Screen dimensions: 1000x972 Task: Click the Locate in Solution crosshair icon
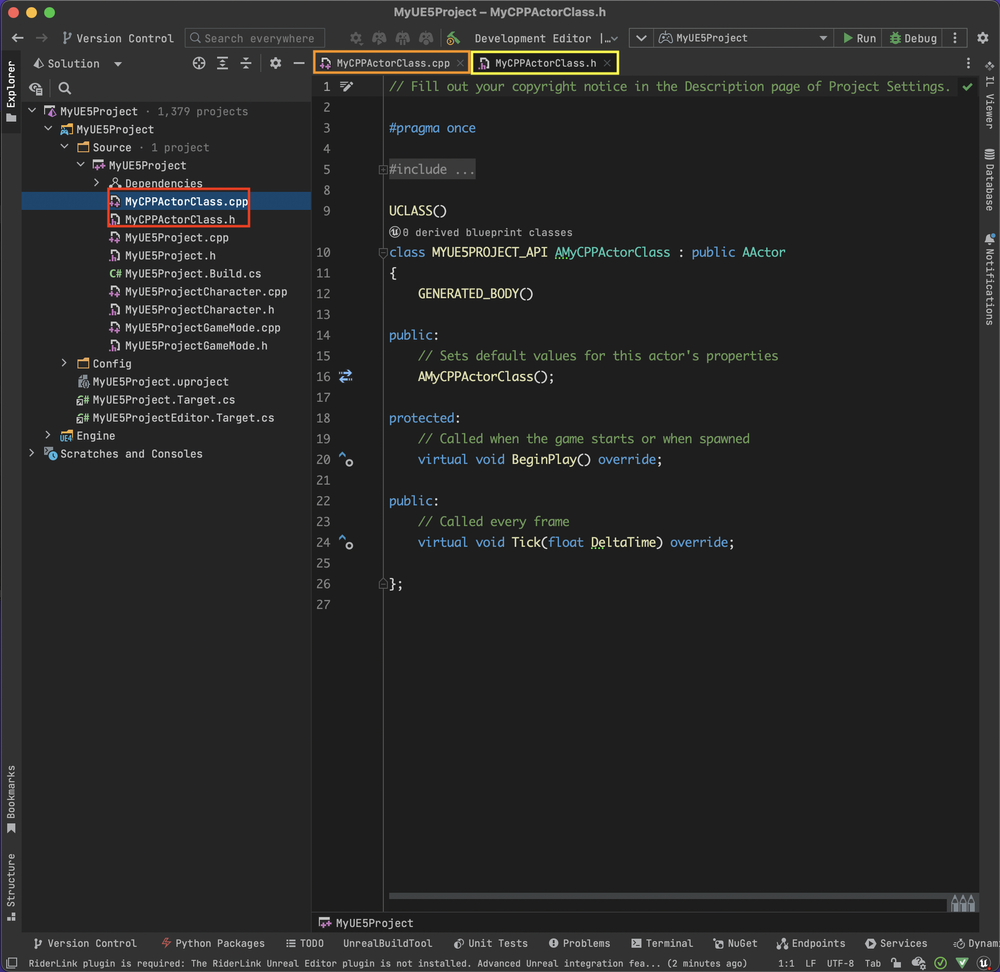pyautogui.click(x=199, y=63)
